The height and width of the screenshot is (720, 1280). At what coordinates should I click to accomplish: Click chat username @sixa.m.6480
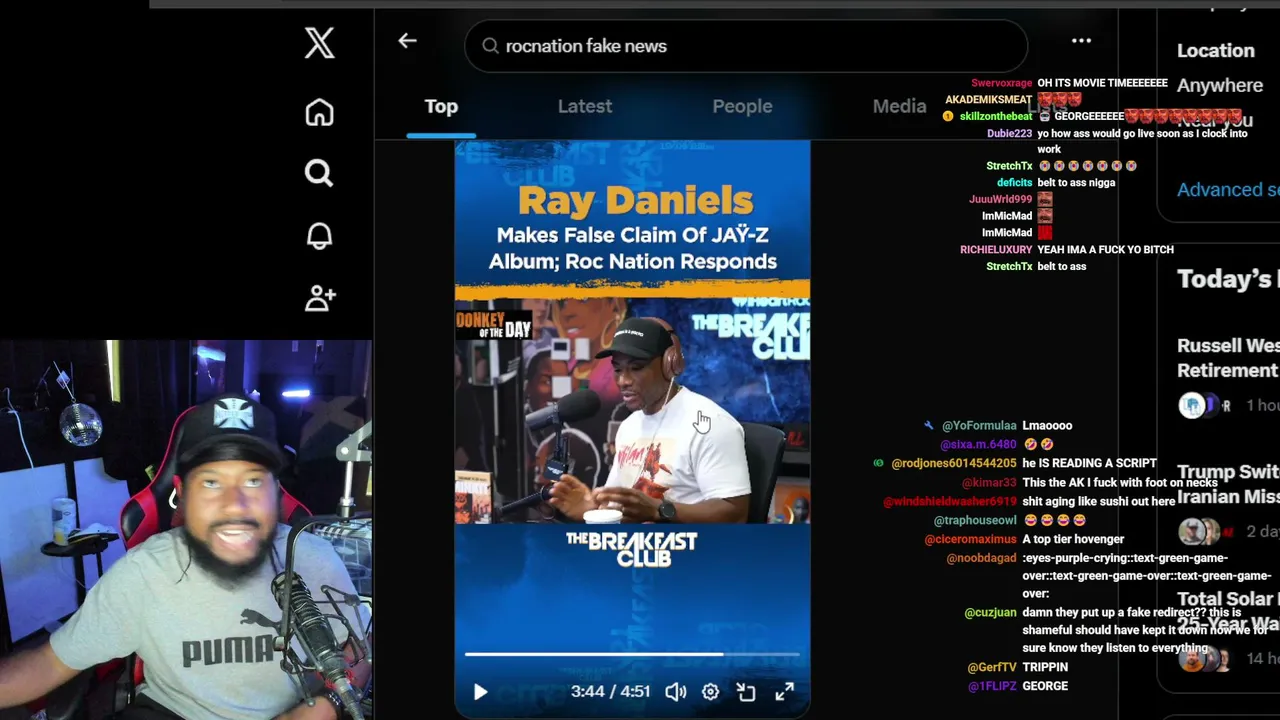coord(978,444)
